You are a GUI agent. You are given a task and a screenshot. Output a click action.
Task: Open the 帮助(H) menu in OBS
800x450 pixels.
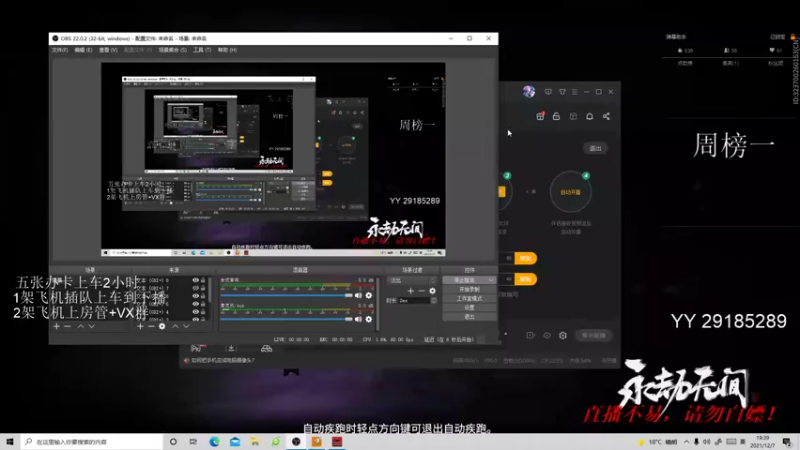point(227,50)
